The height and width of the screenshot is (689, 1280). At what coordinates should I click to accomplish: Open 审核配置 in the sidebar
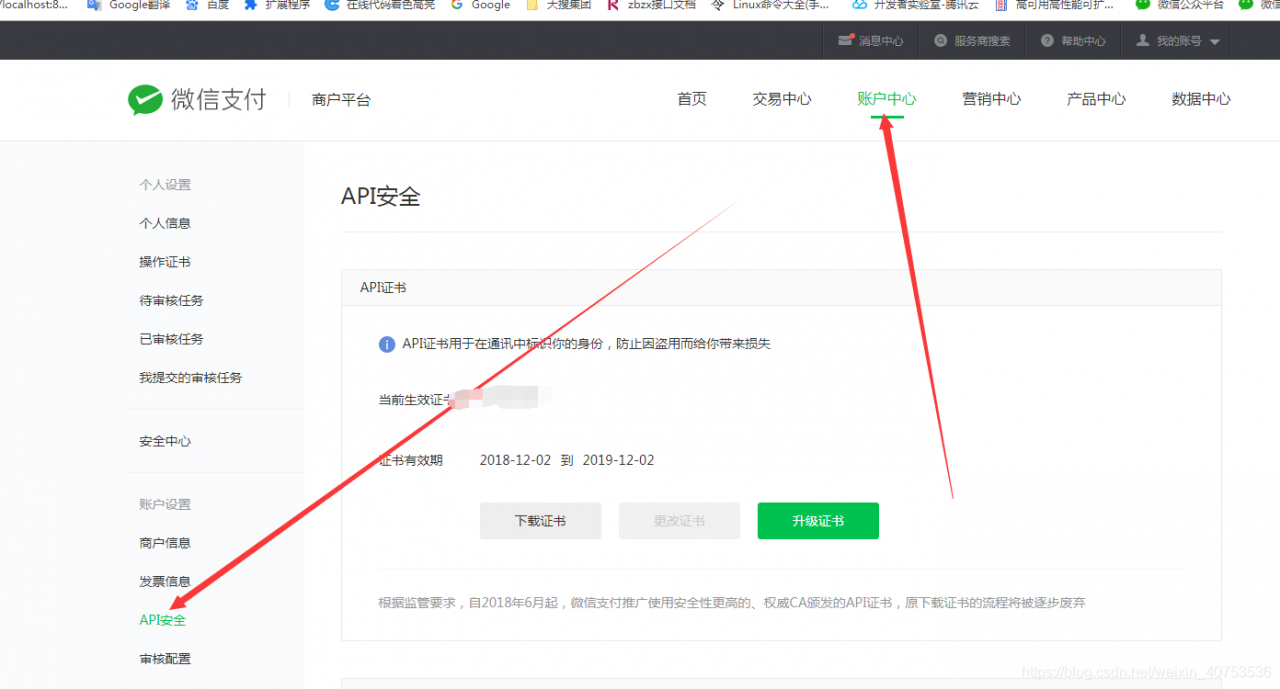(165, 659)
